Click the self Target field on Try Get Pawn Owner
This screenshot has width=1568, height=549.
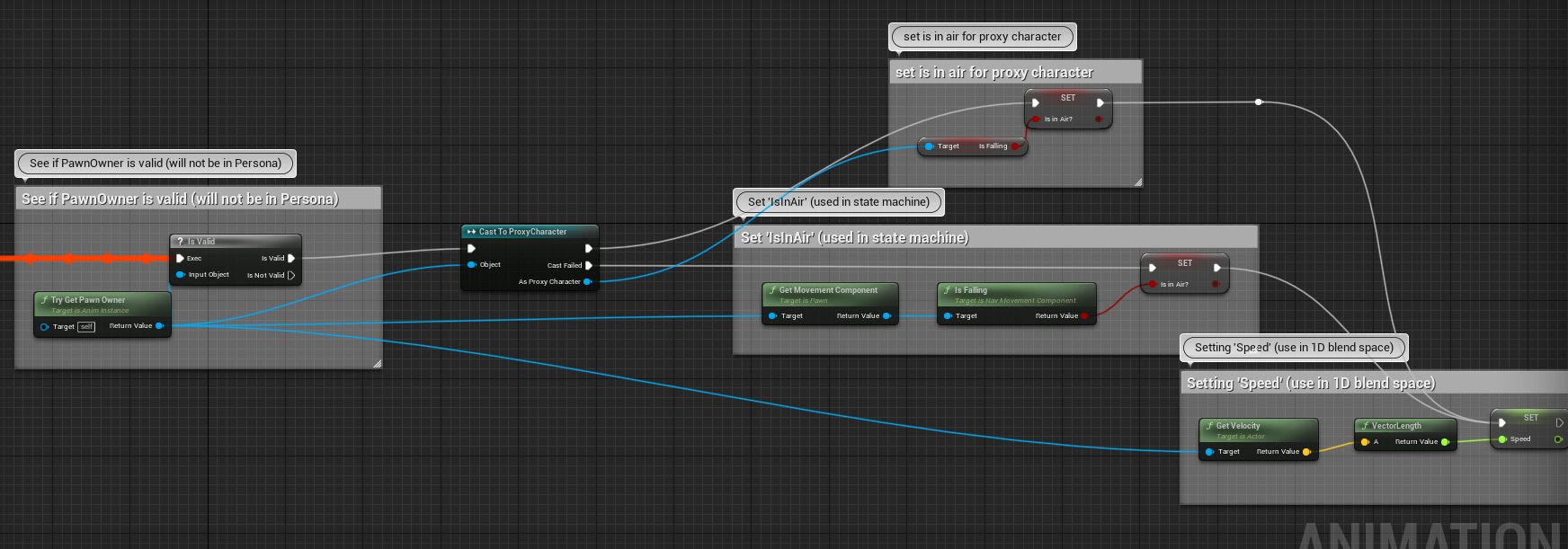(86, 327)
